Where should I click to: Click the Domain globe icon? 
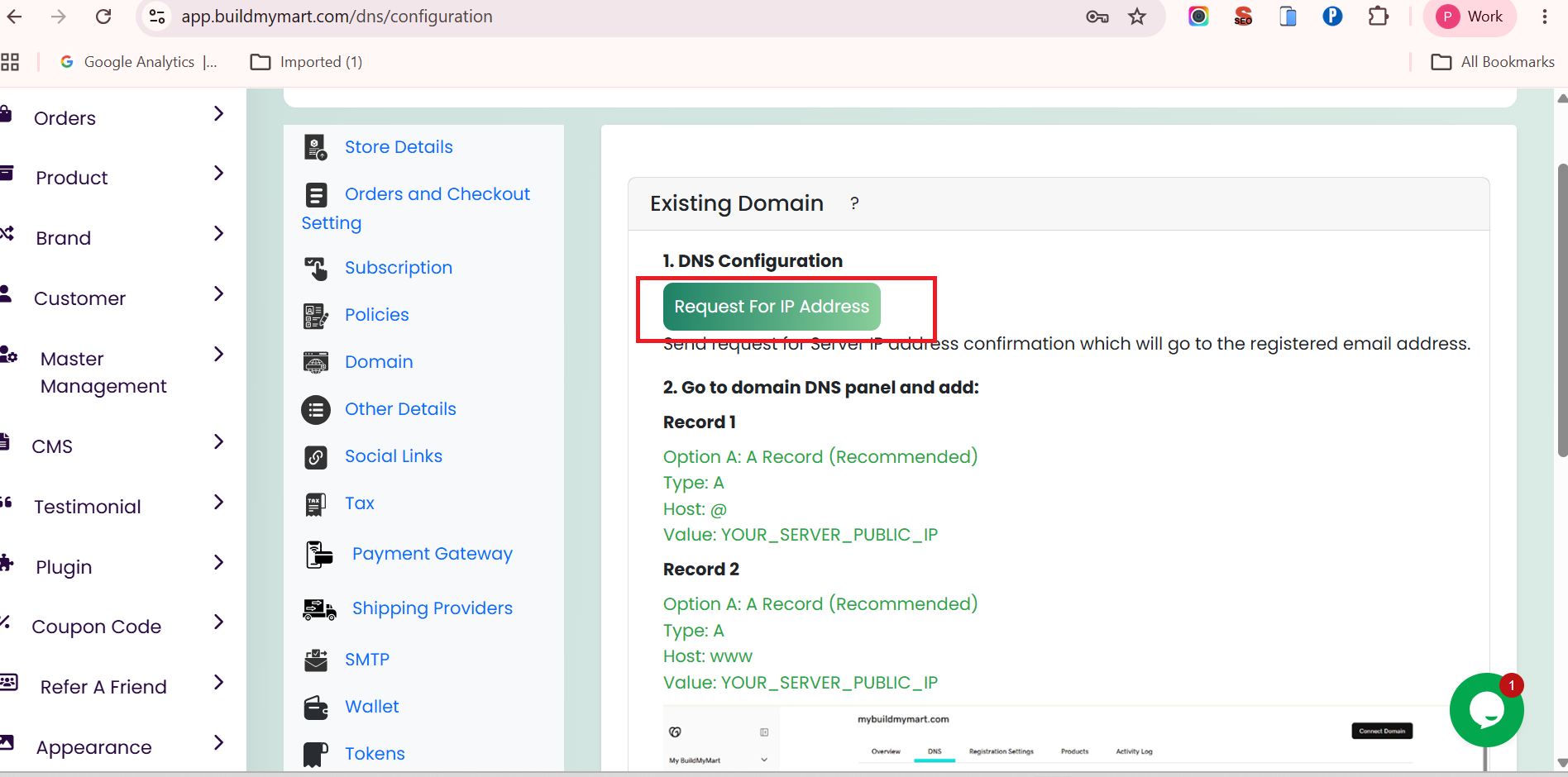tap(316, 363)
